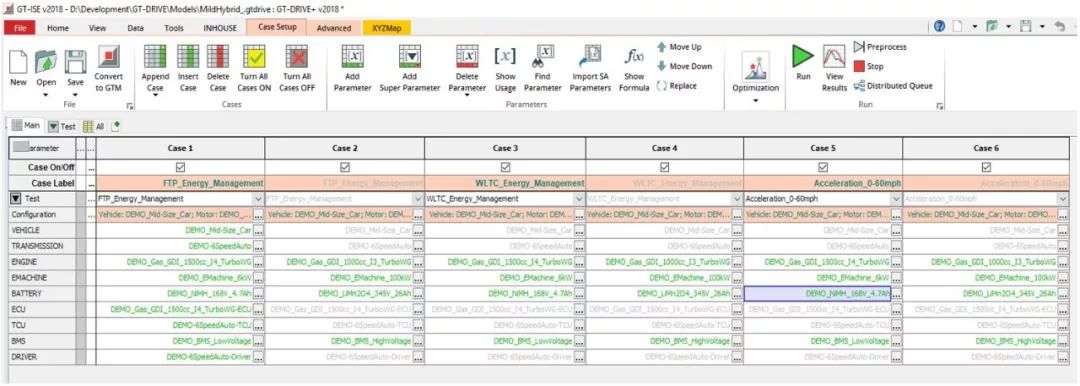1080x386 pixels.
Task: Expand the Save button dropdown arrow
Action: click(76, 94)
